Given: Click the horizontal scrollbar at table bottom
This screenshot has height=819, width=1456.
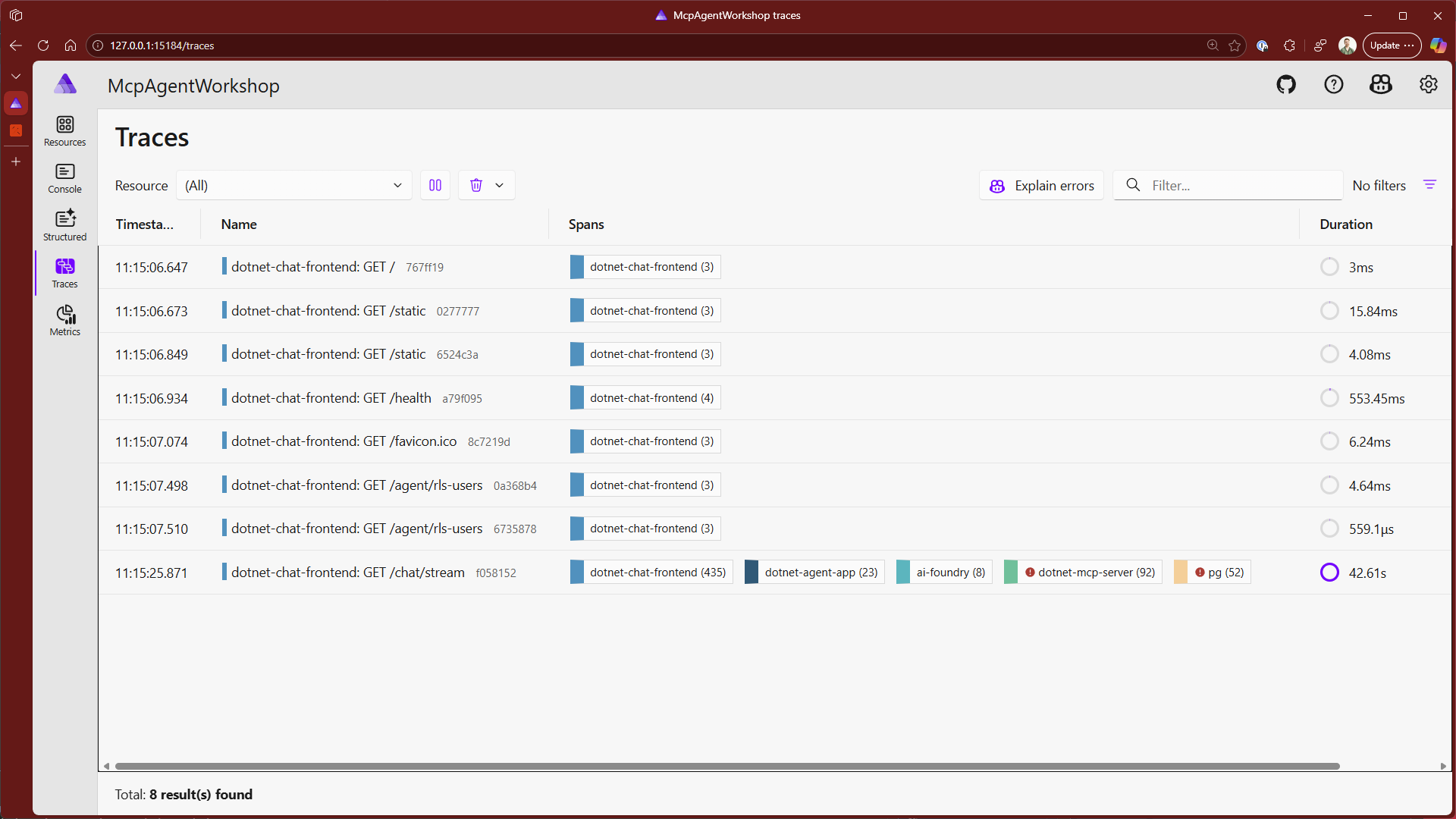Looking at the screenshot, I should (726, 766).
